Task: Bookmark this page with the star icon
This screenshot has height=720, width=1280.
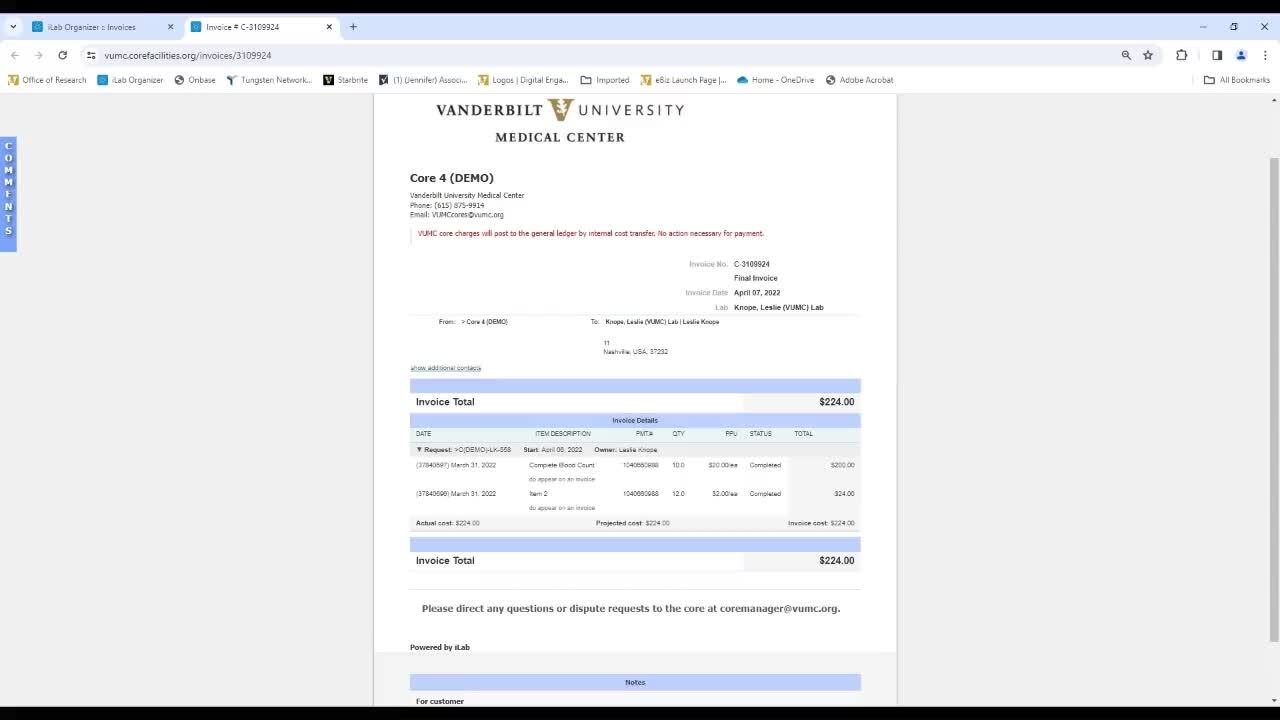Action: (1148, 55)
